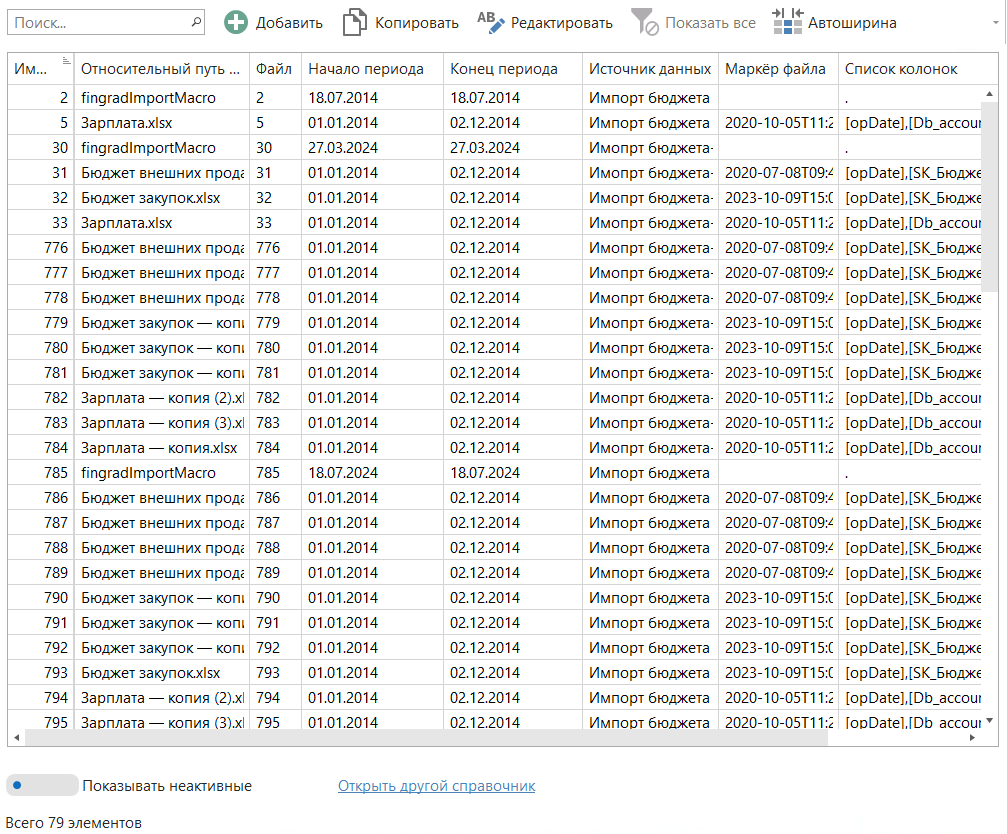
Task: Sort by 'Начало периода' column header
Action: (366, 69)
